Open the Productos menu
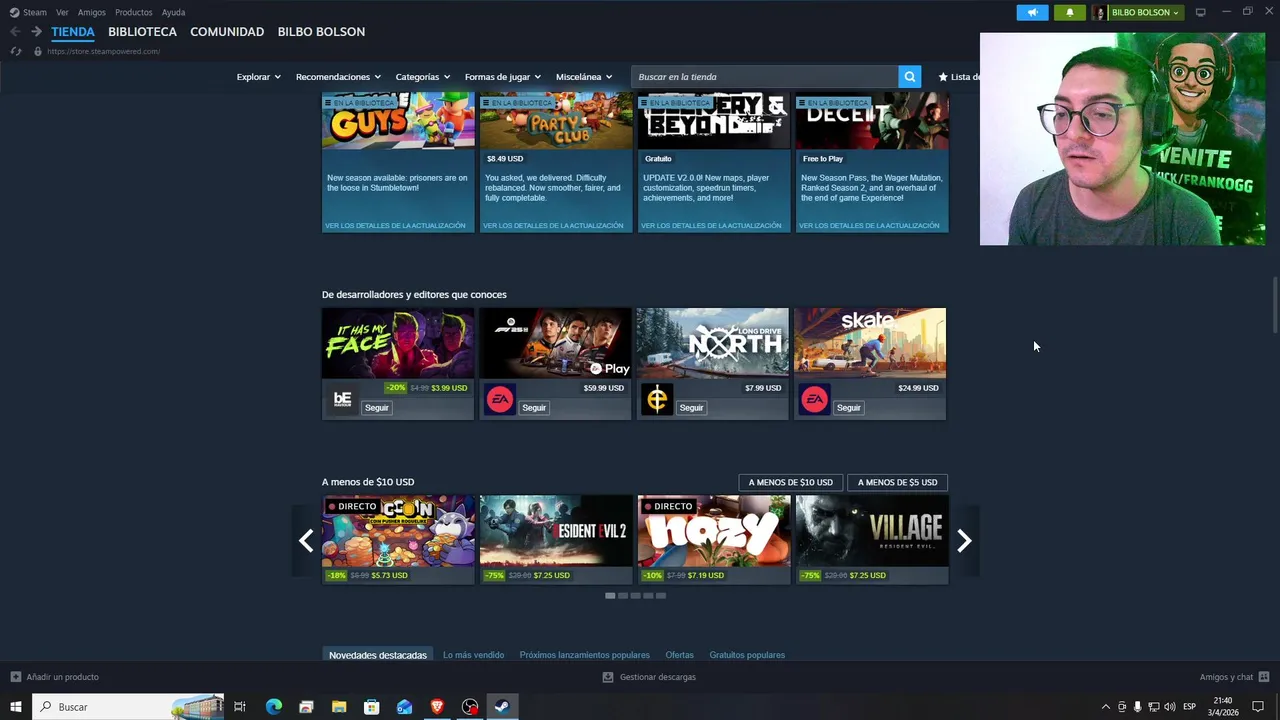The height and width of the screenshot is (720, 1280). tap(134, 13)
